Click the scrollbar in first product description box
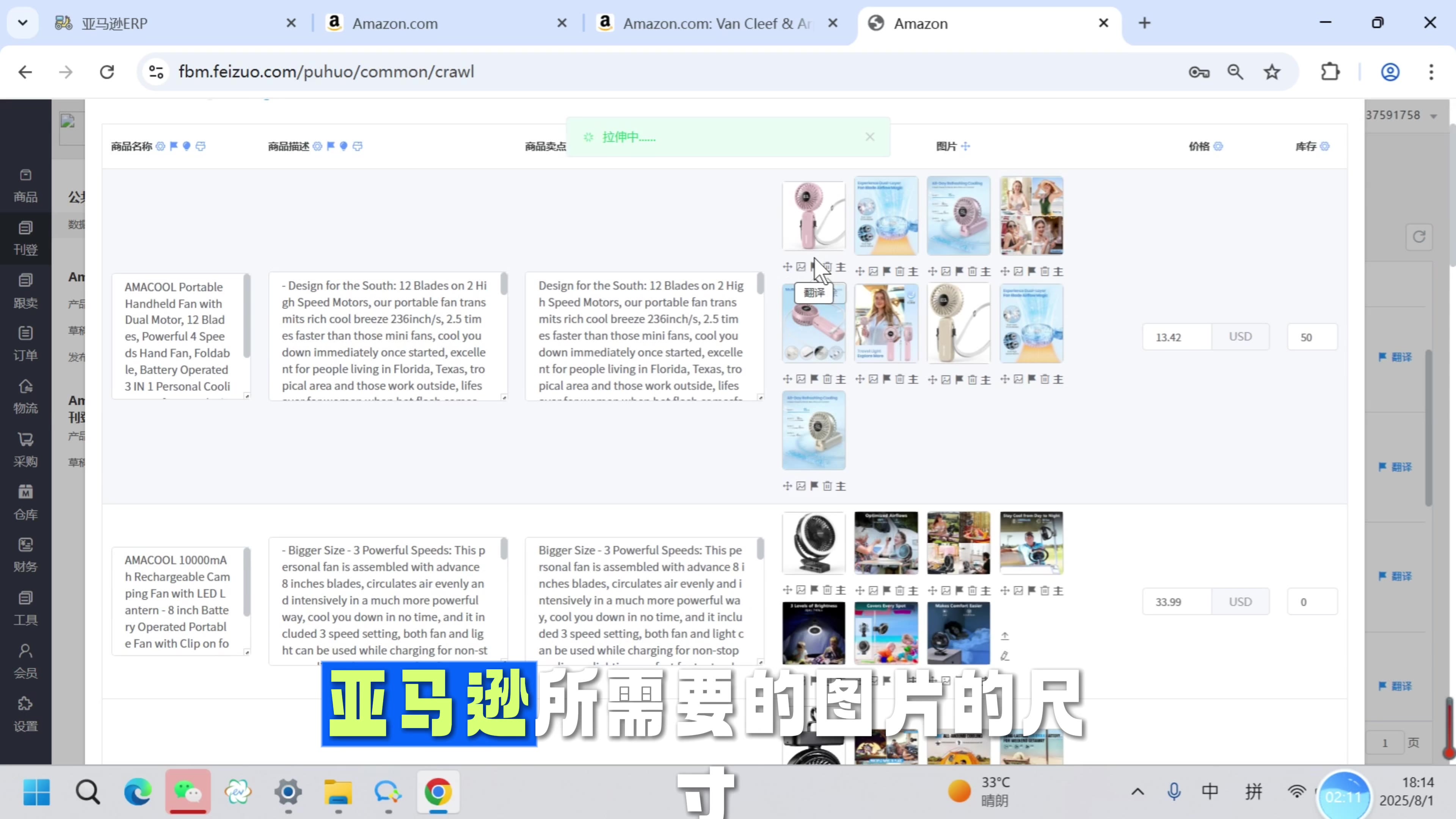Viewport: 1456px width, 819px height. (504, 283)
